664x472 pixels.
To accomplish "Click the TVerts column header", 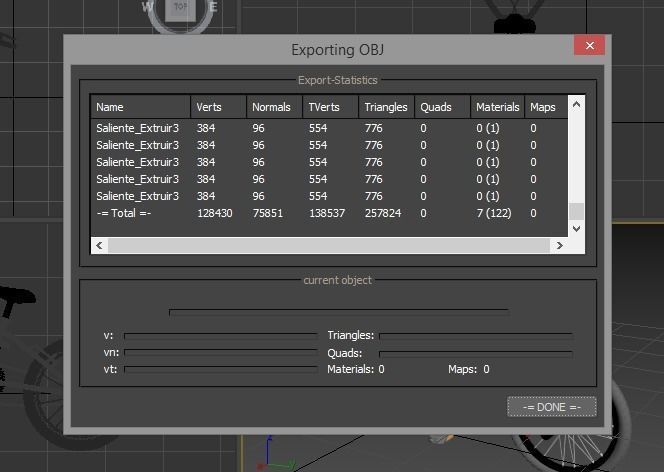I will tap(330, 107).
